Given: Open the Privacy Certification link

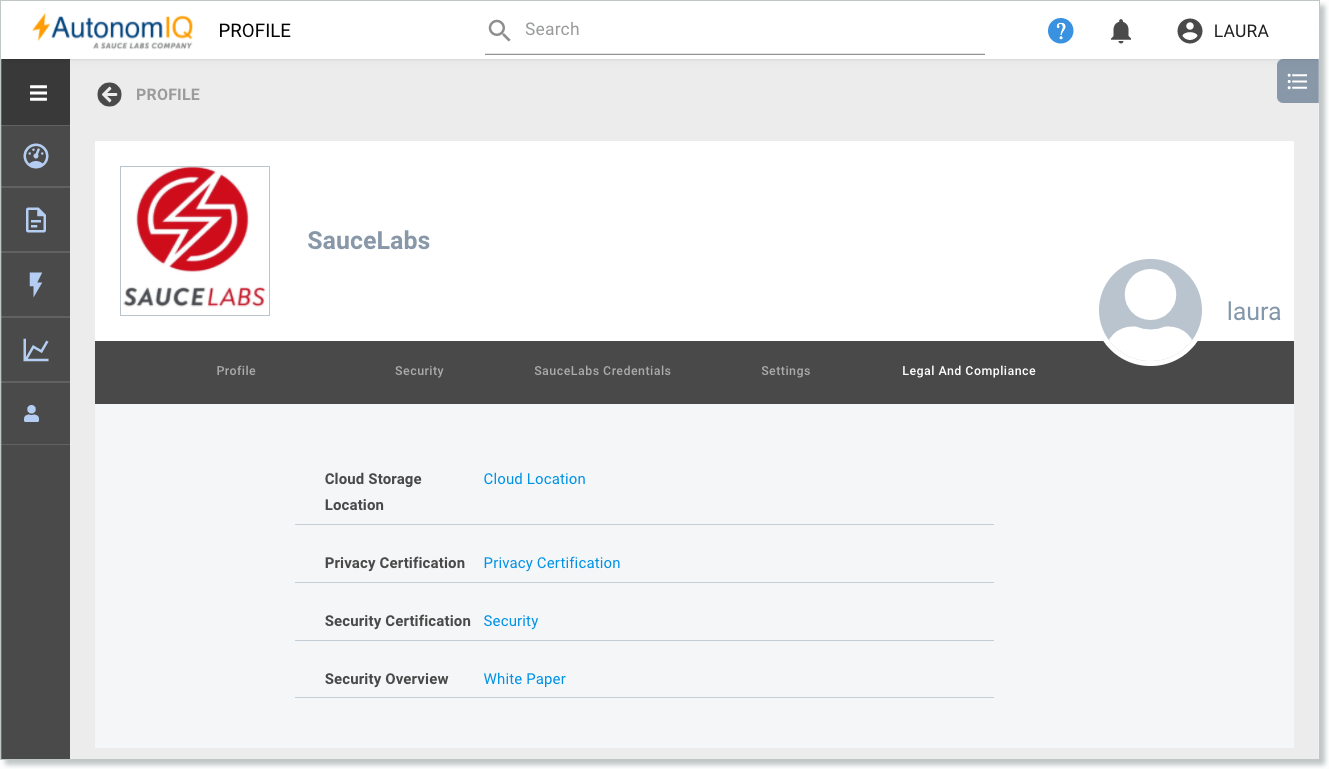Looking at the screenshot, I should pos(552,563).
